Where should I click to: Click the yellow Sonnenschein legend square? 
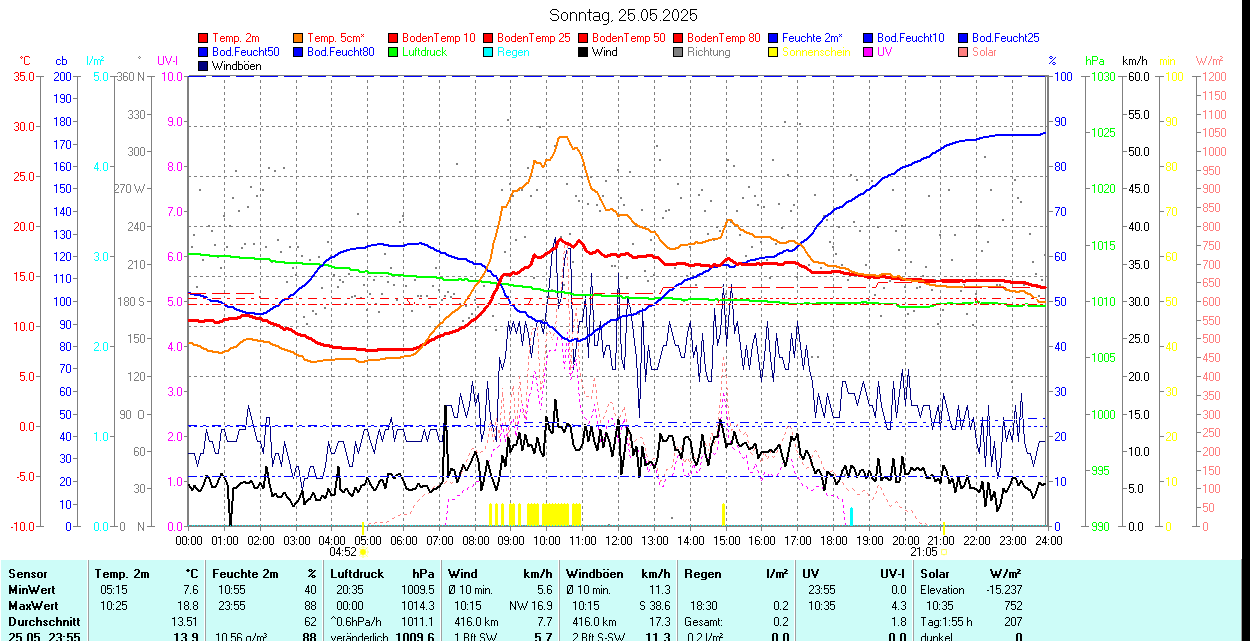(x=774, y=52)
